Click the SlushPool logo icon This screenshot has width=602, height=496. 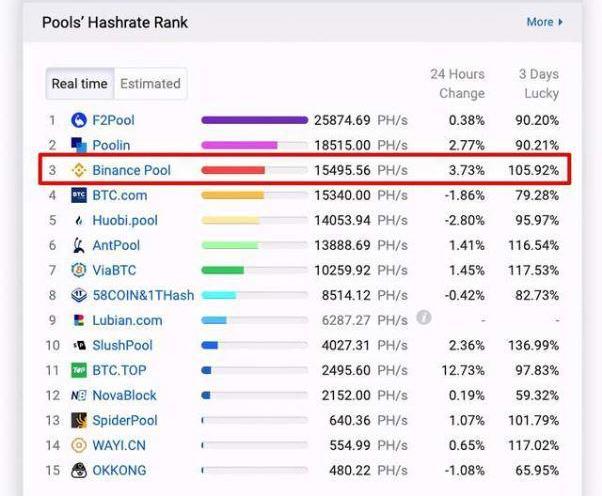(x=79, y=345)
